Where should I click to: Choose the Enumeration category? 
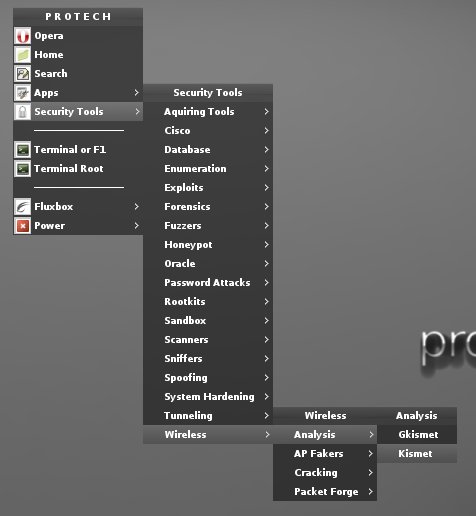(208, 169)
